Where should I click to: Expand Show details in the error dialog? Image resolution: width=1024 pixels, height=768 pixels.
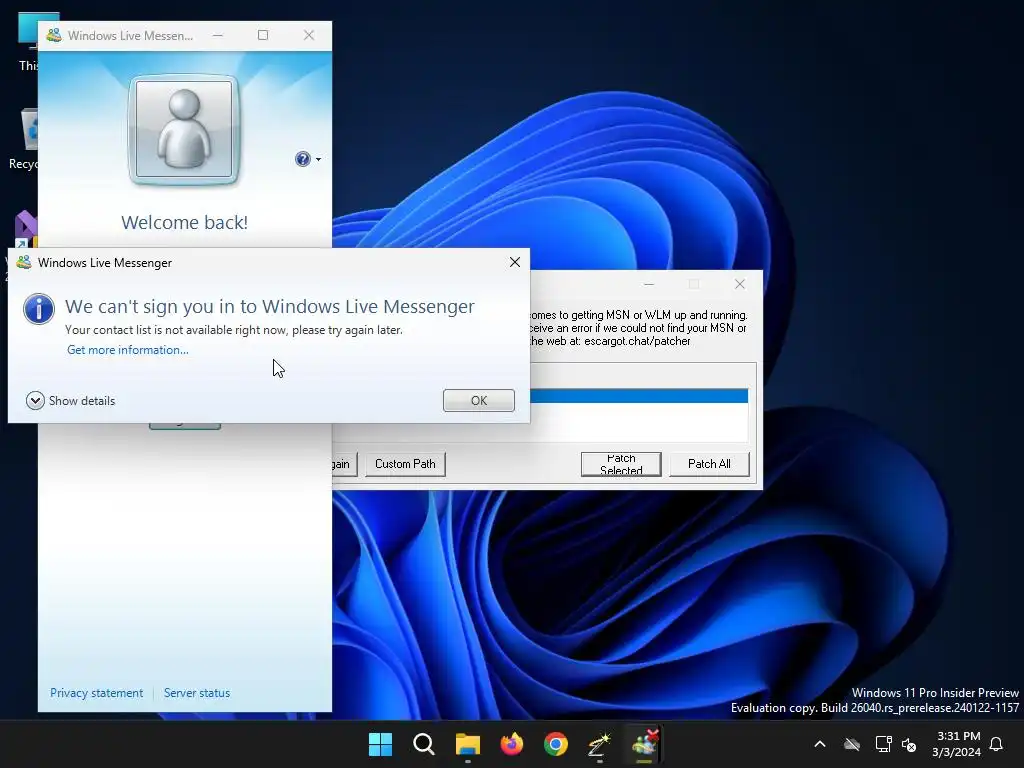point(71,400)
